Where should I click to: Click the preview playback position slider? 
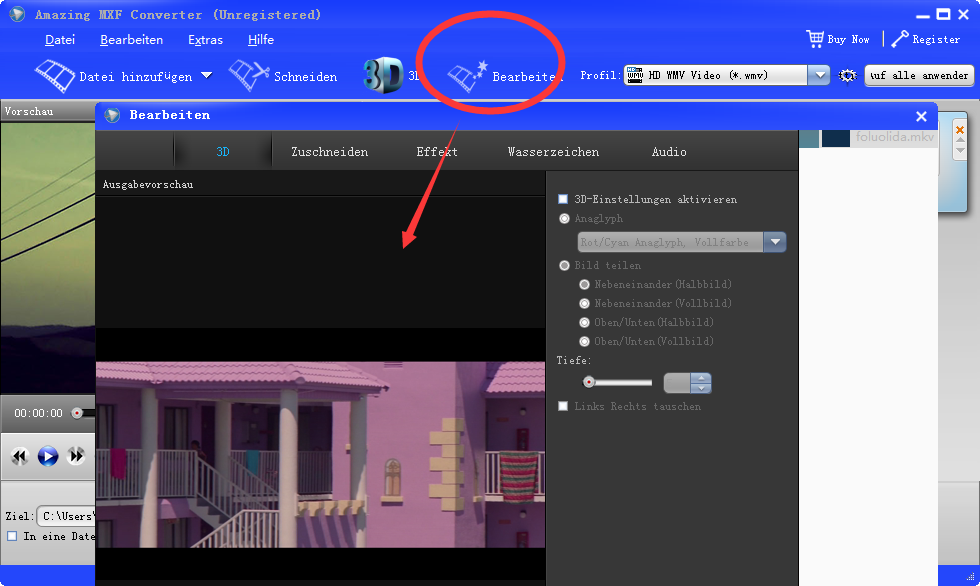click(77, 413)
